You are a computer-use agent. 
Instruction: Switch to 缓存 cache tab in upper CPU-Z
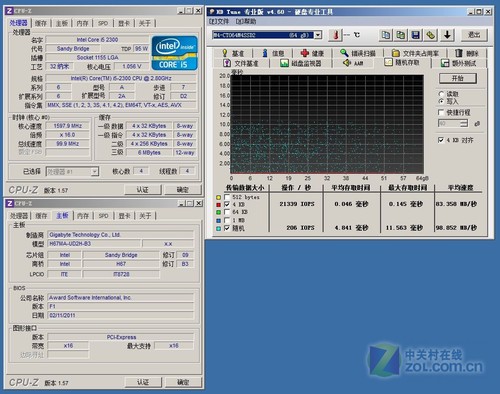pos(41,23)
